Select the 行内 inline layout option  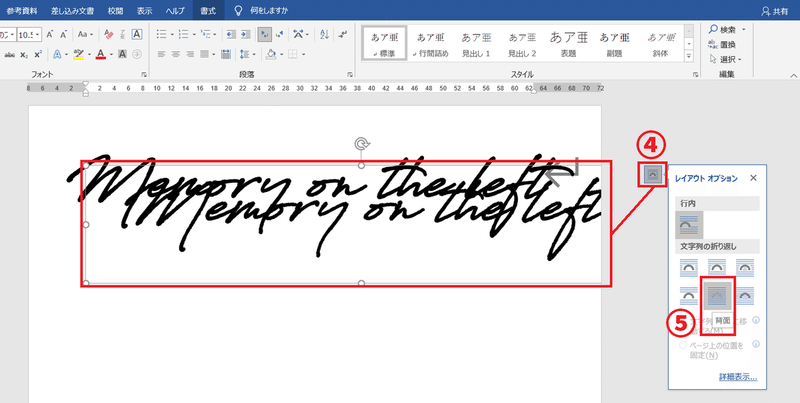pyautogui.click(x=689, y=225)
